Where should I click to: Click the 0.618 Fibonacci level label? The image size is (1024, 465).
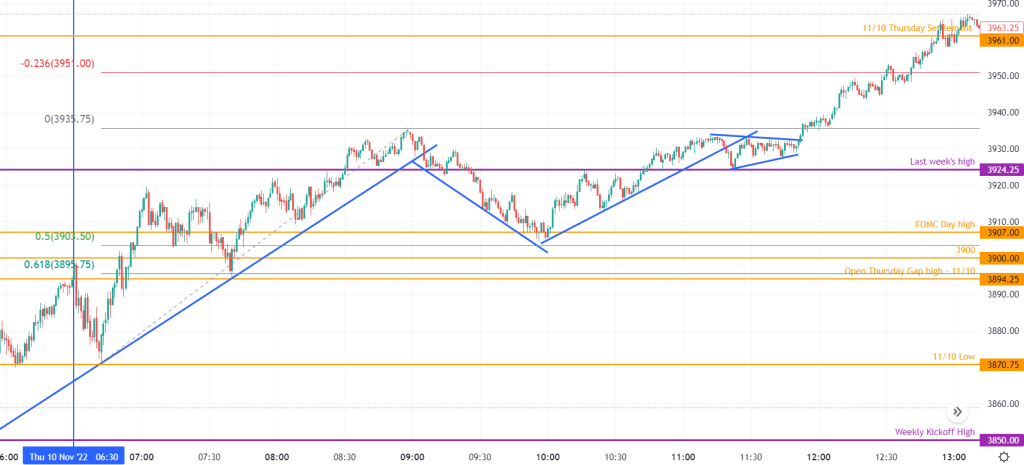(x=60, y=264)
